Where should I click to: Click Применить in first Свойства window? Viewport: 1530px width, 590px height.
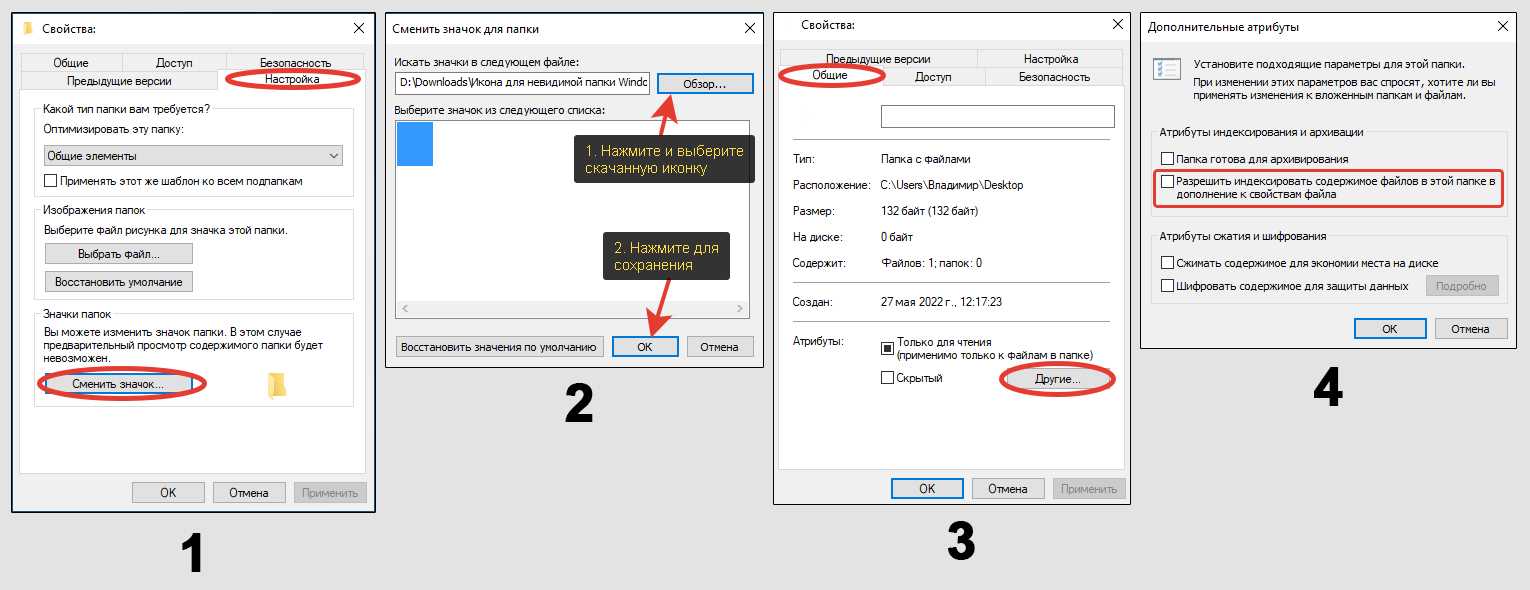pos(330,492)
